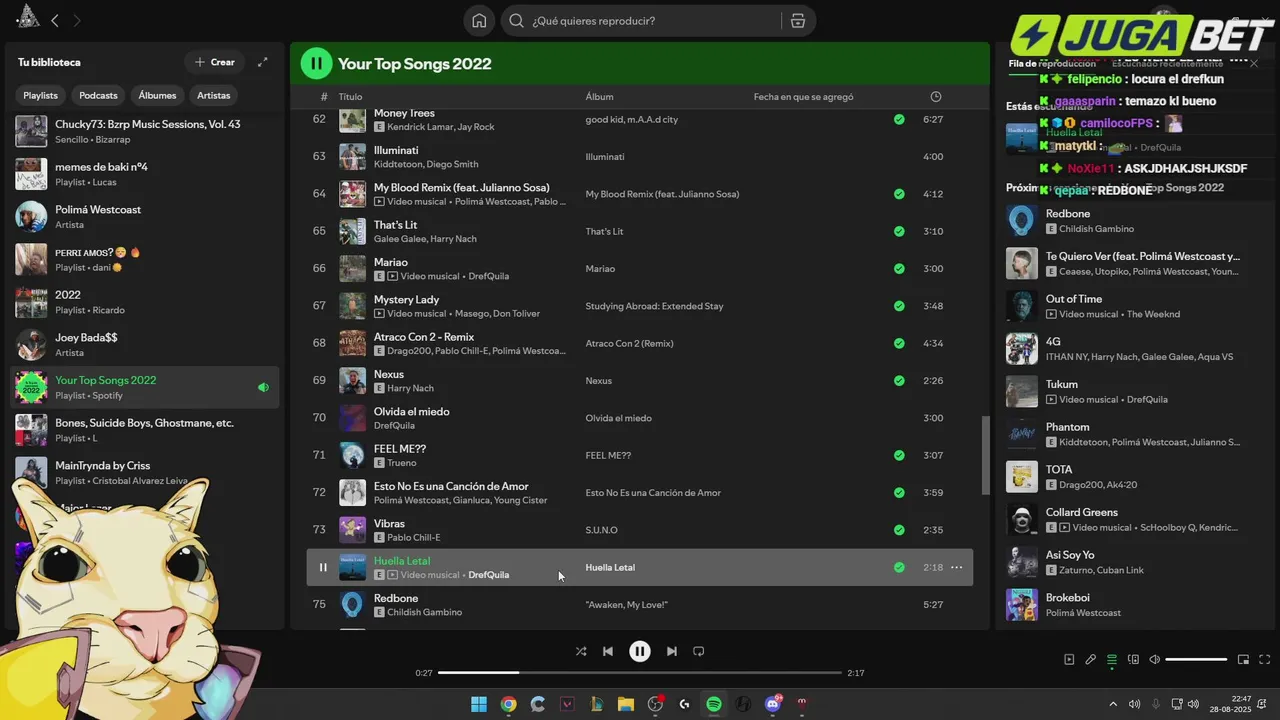Open 'Studying Abroad: Extended Stay' album link
This screenshot has width=1280, height=720.
654,306
